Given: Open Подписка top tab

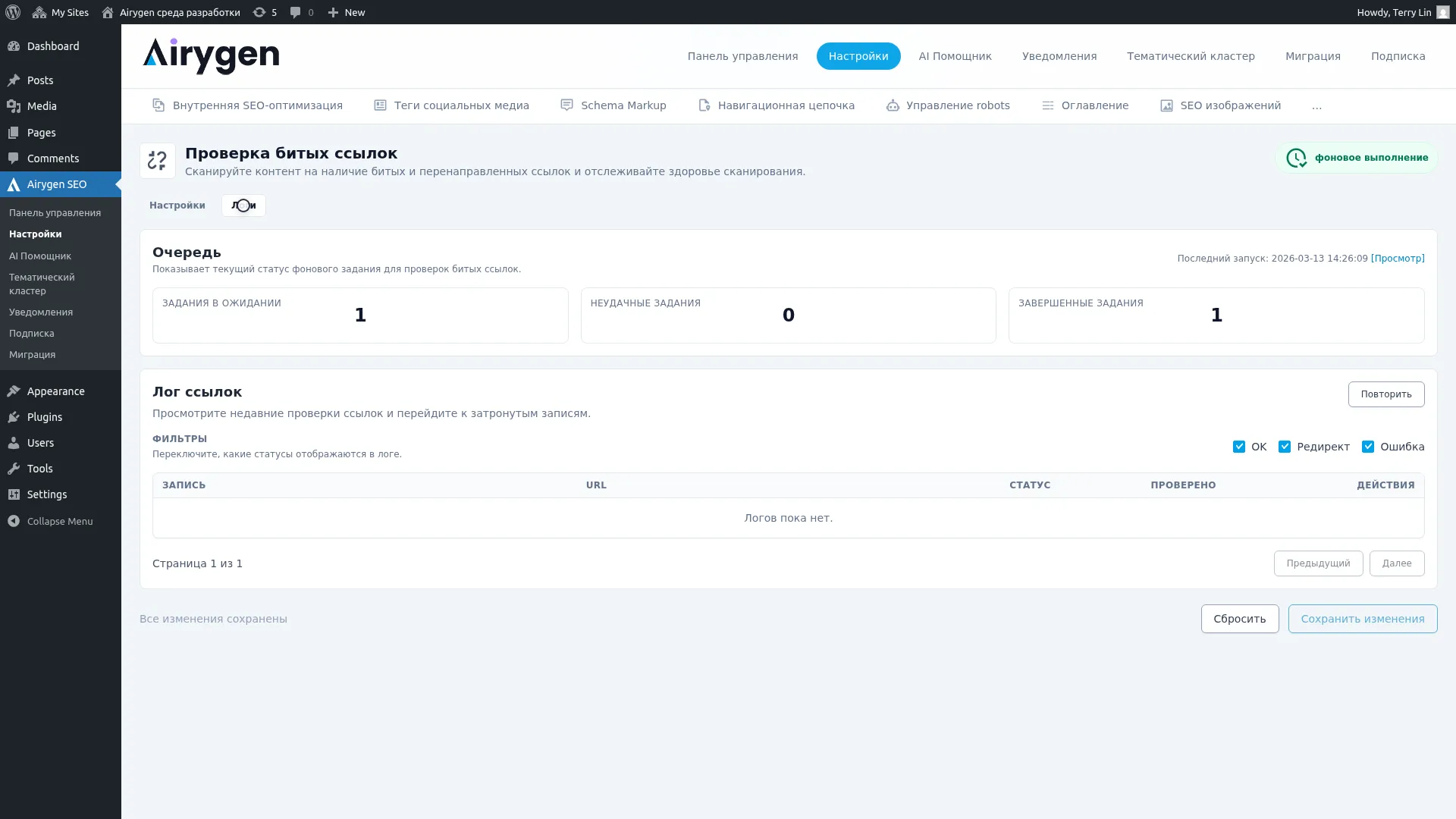Looking at the screenshot, I should 1398,56.
